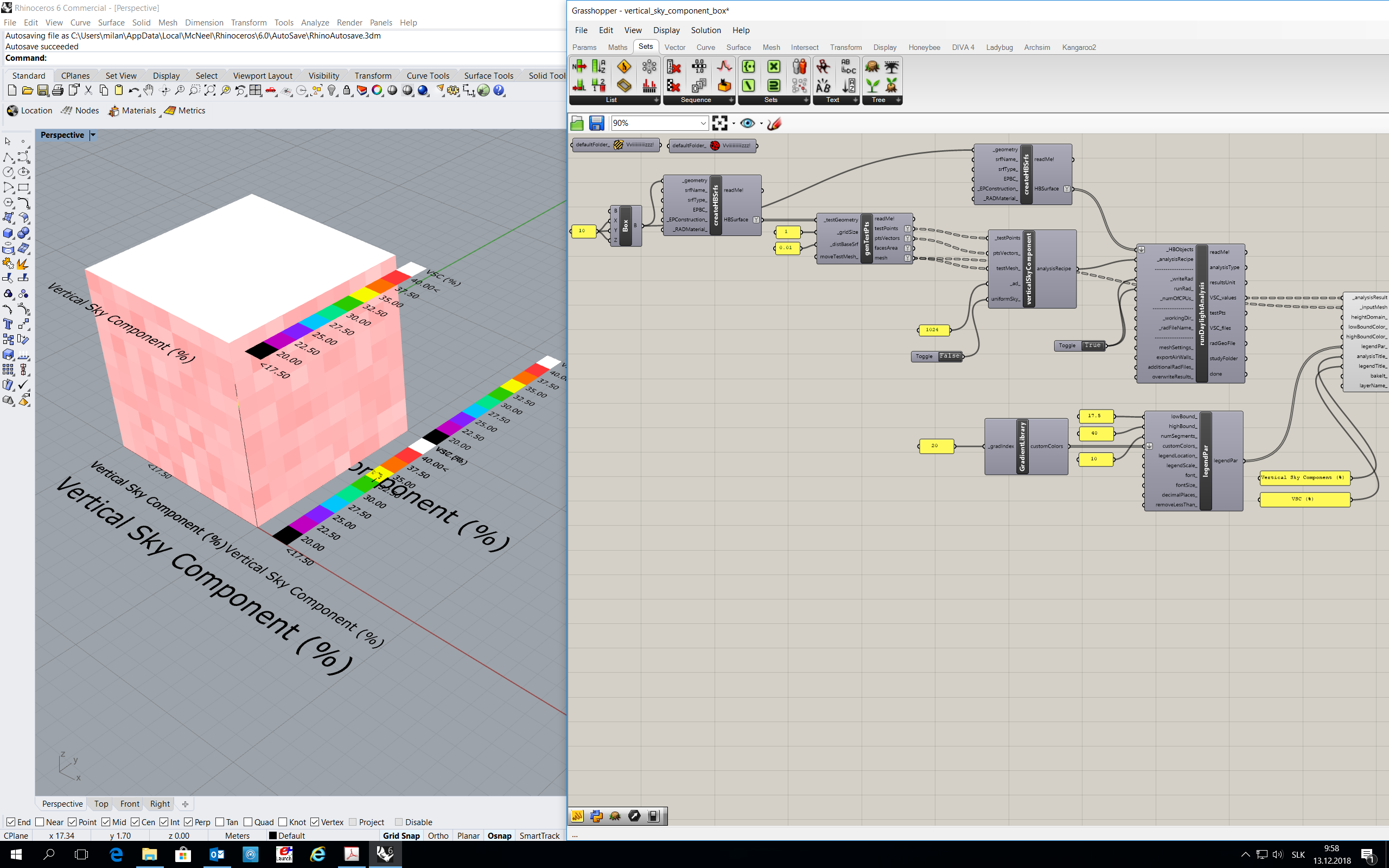The height and width of the screenshot is (868, 1389).
Task: Click the Sort List component icon
Action: [x=598, y=67]
